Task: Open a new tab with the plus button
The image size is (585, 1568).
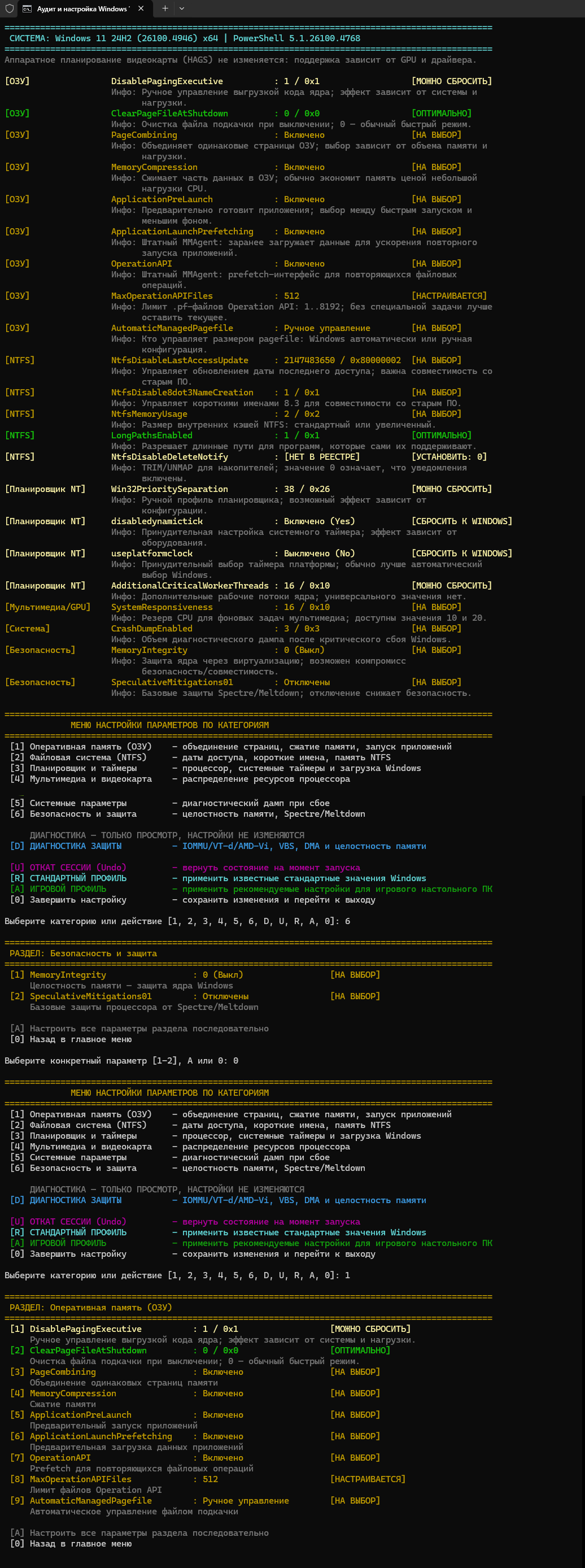Action: coord(165,8)
